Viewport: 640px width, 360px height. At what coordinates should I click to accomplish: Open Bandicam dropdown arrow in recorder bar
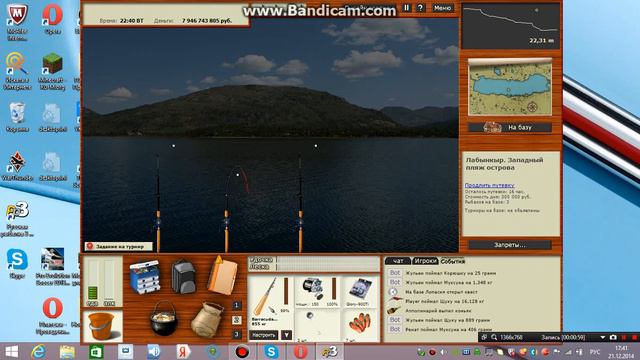click(602, 338)
